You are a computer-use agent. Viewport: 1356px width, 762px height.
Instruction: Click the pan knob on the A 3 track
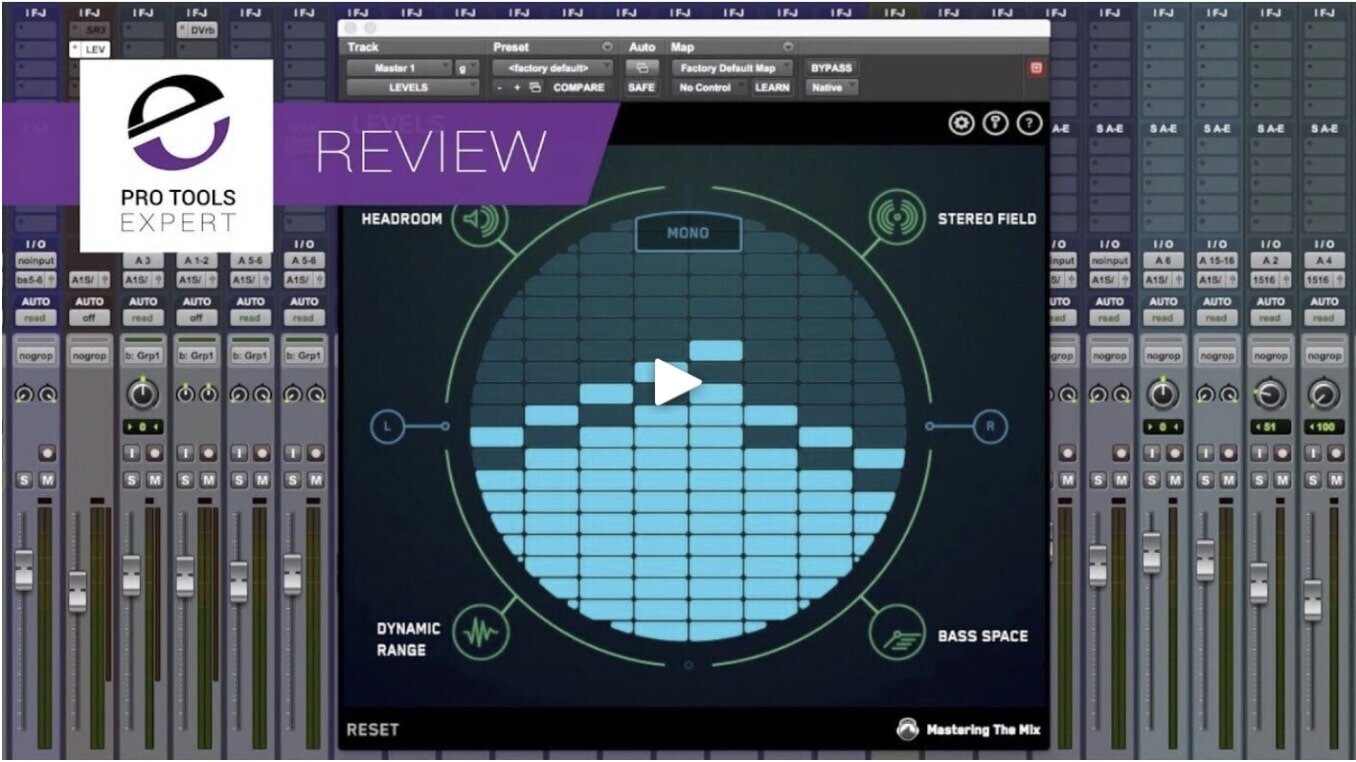(143, 394)
